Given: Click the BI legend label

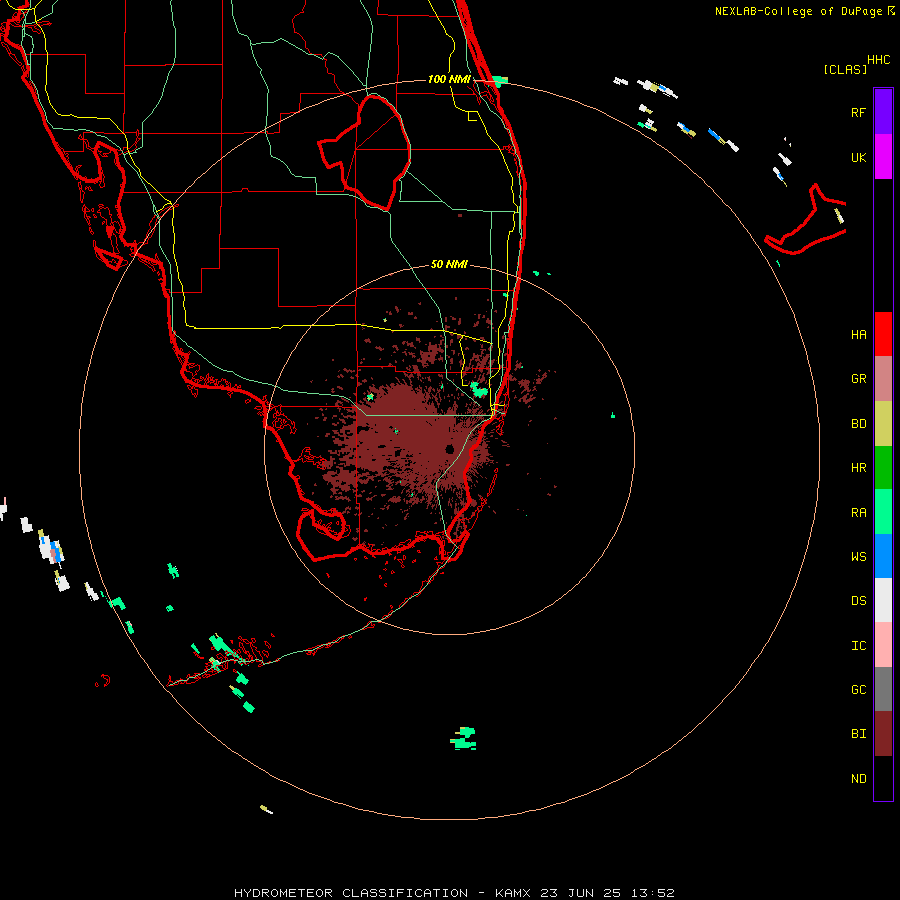Looking at the screenshot, I should point(858,734).
